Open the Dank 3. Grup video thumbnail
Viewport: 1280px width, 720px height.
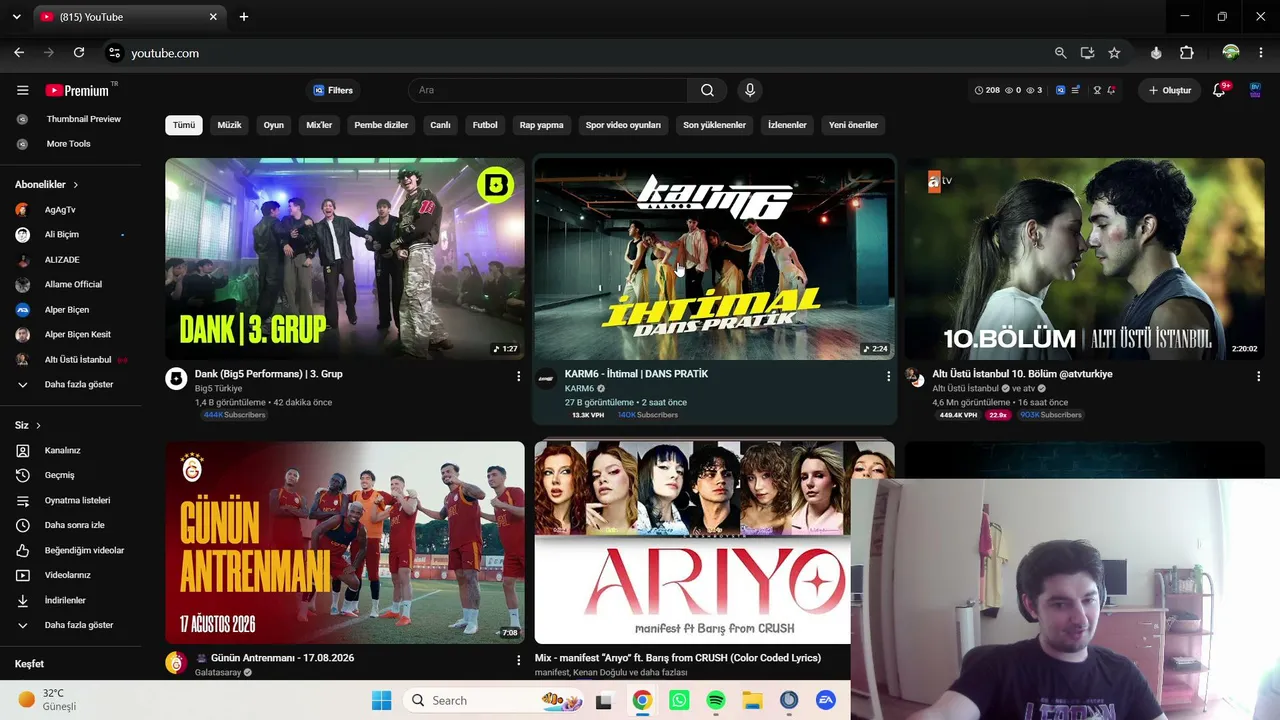(345, 259)
